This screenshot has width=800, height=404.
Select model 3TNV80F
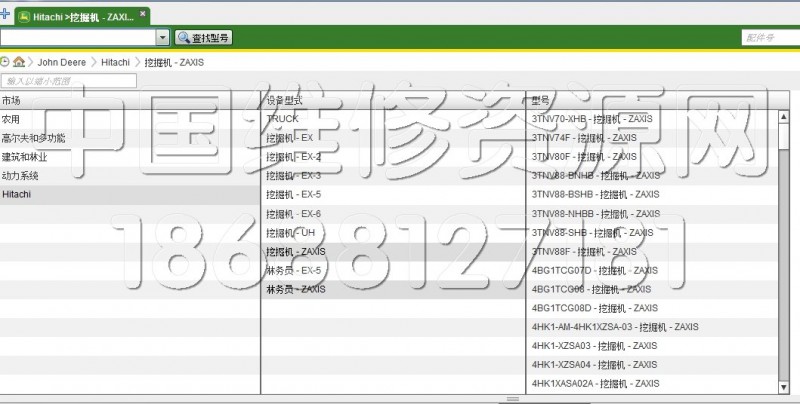click(652, 157)
